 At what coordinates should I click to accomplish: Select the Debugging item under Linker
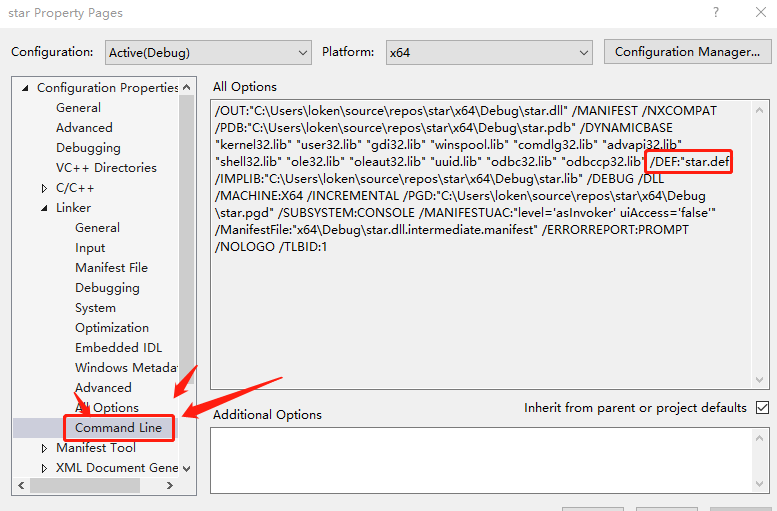(x=107, y=288)
